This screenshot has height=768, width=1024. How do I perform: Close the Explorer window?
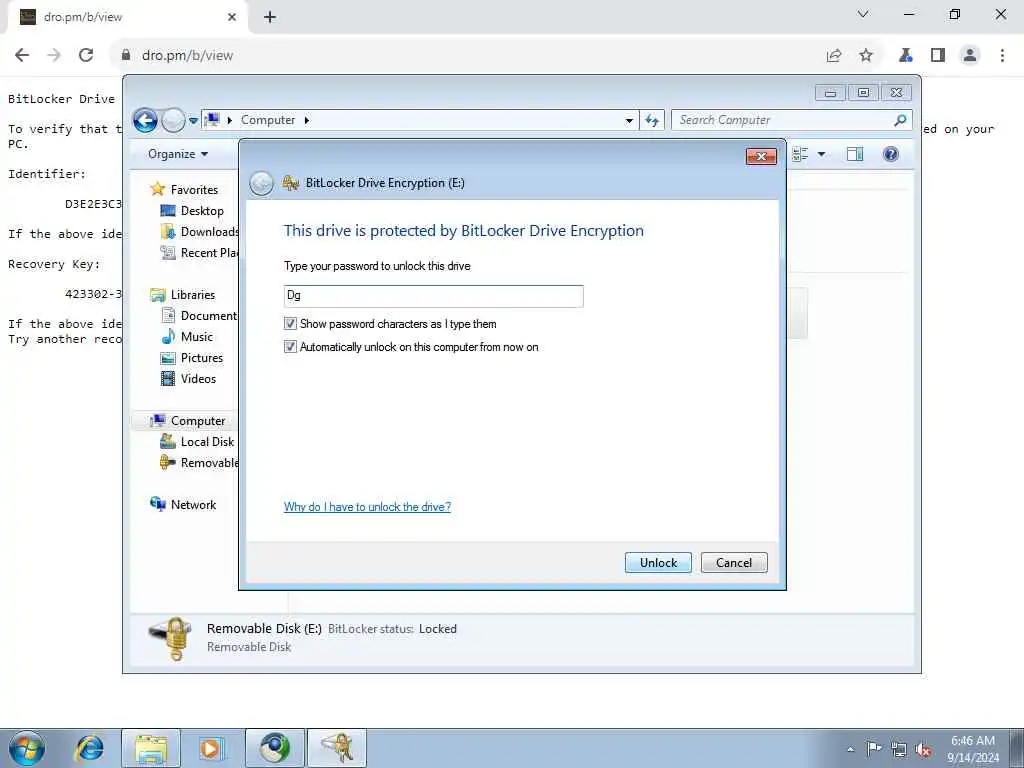click(897, 93)
